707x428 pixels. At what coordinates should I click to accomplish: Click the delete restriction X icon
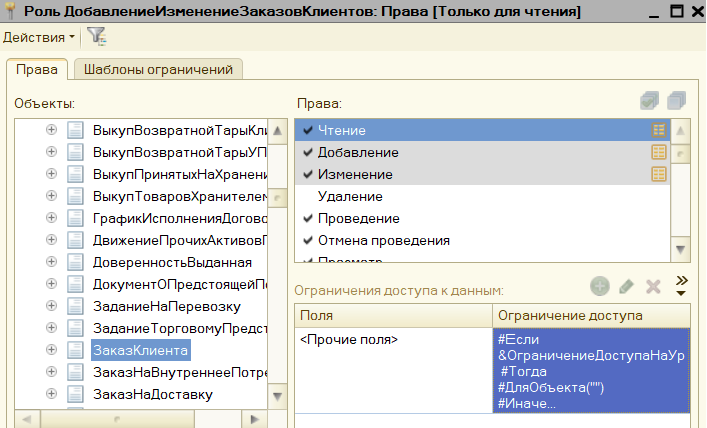(x=653, y=286)
